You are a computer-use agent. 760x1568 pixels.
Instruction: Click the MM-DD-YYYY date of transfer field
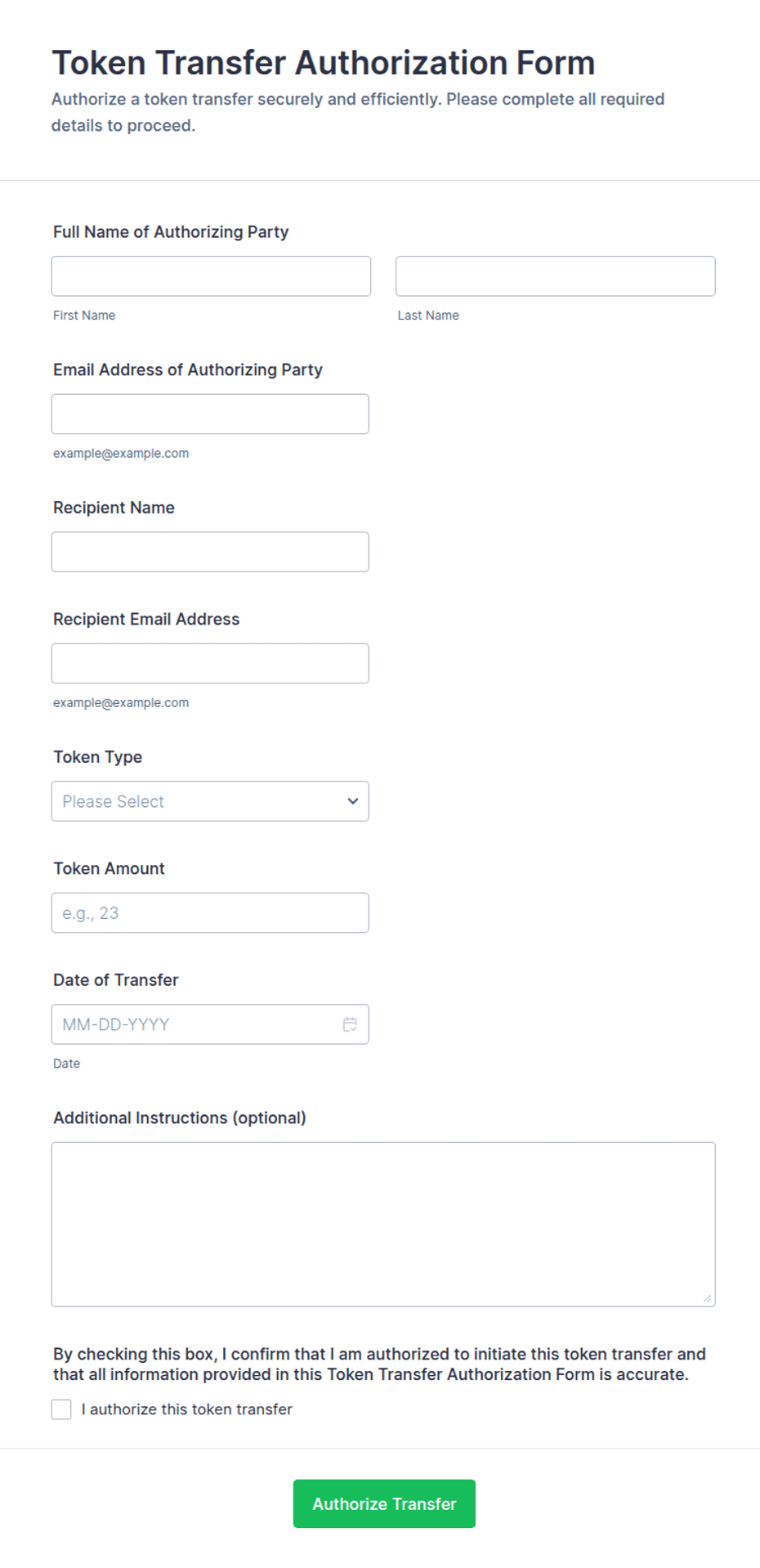[x=210, y=1024]
